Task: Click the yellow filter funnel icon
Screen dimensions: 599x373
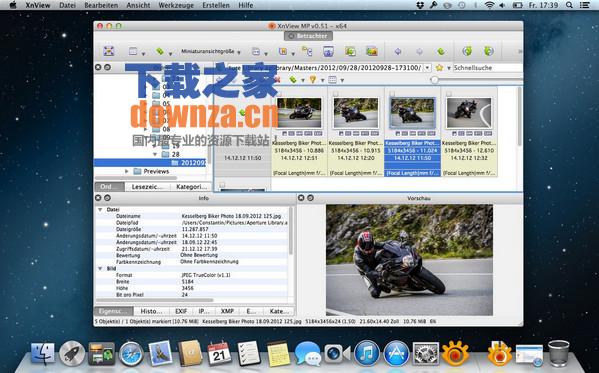Action: [x=313, y=79]
